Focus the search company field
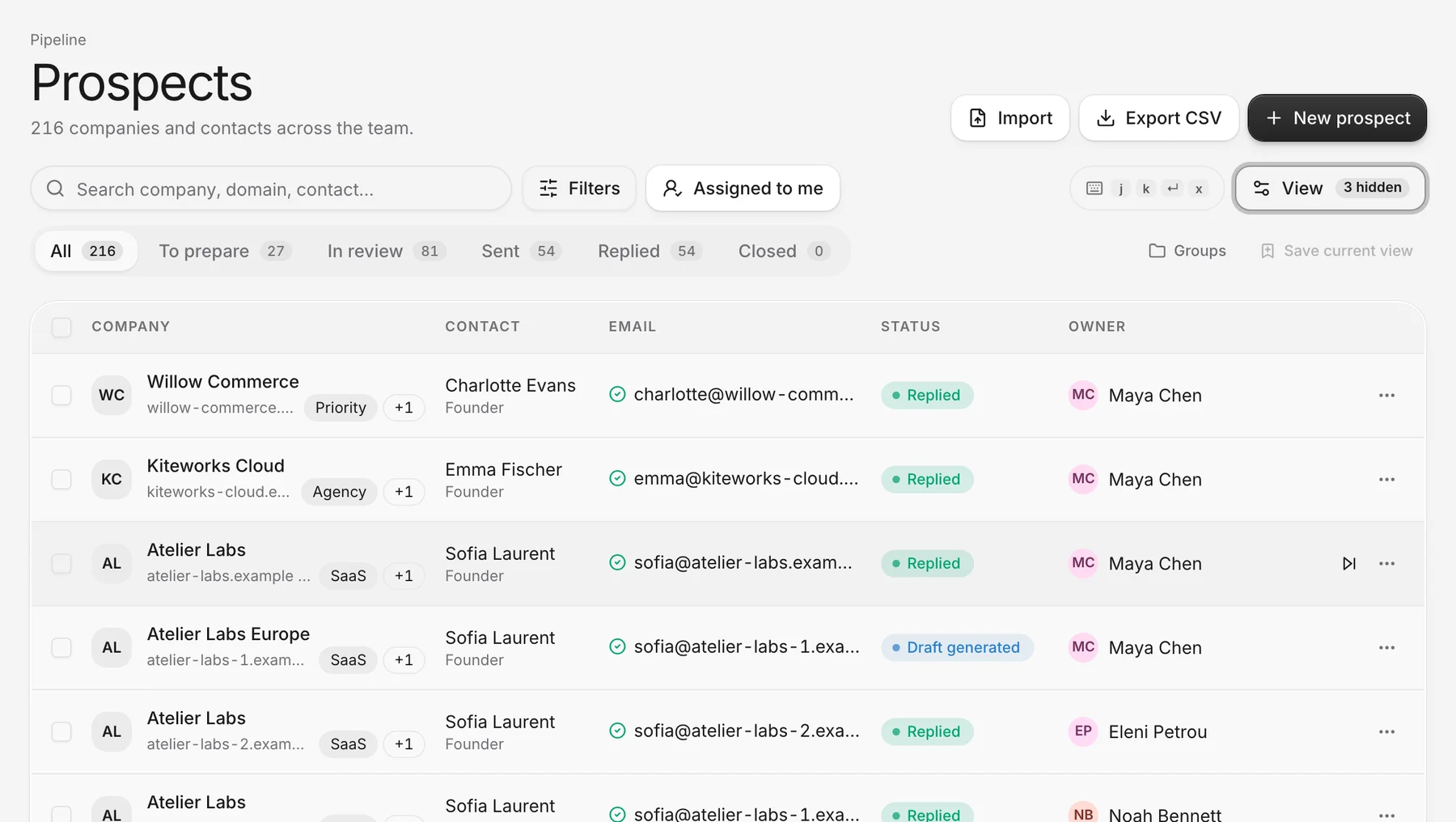 [x=271, y=189]
